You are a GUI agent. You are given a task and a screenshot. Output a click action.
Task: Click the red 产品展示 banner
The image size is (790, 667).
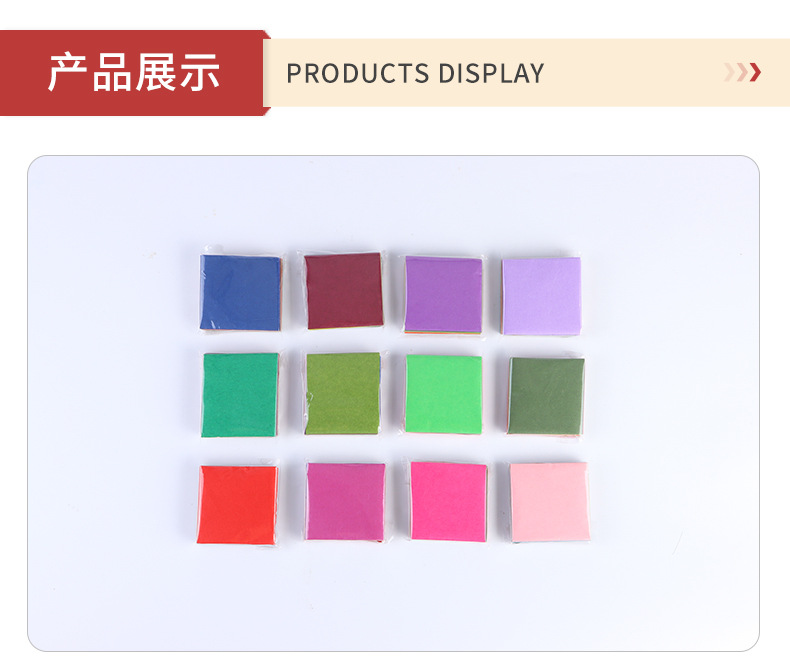coord(134,73)
